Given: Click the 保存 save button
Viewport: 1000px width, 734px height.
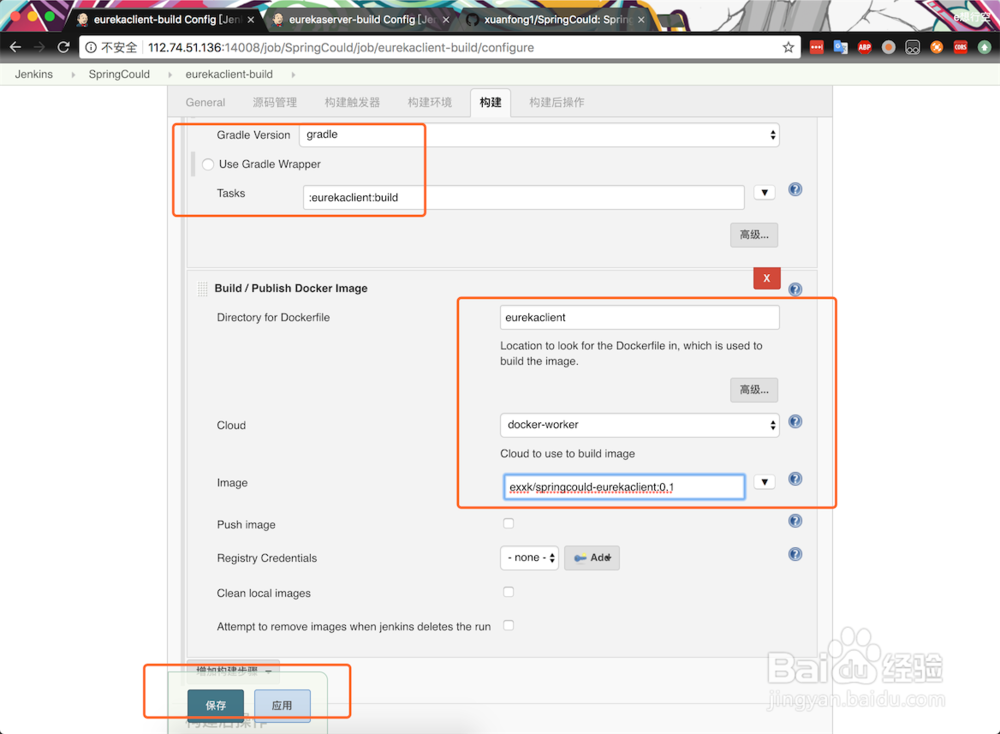Looking at the screenshot, I should click(x=216, y=705).
